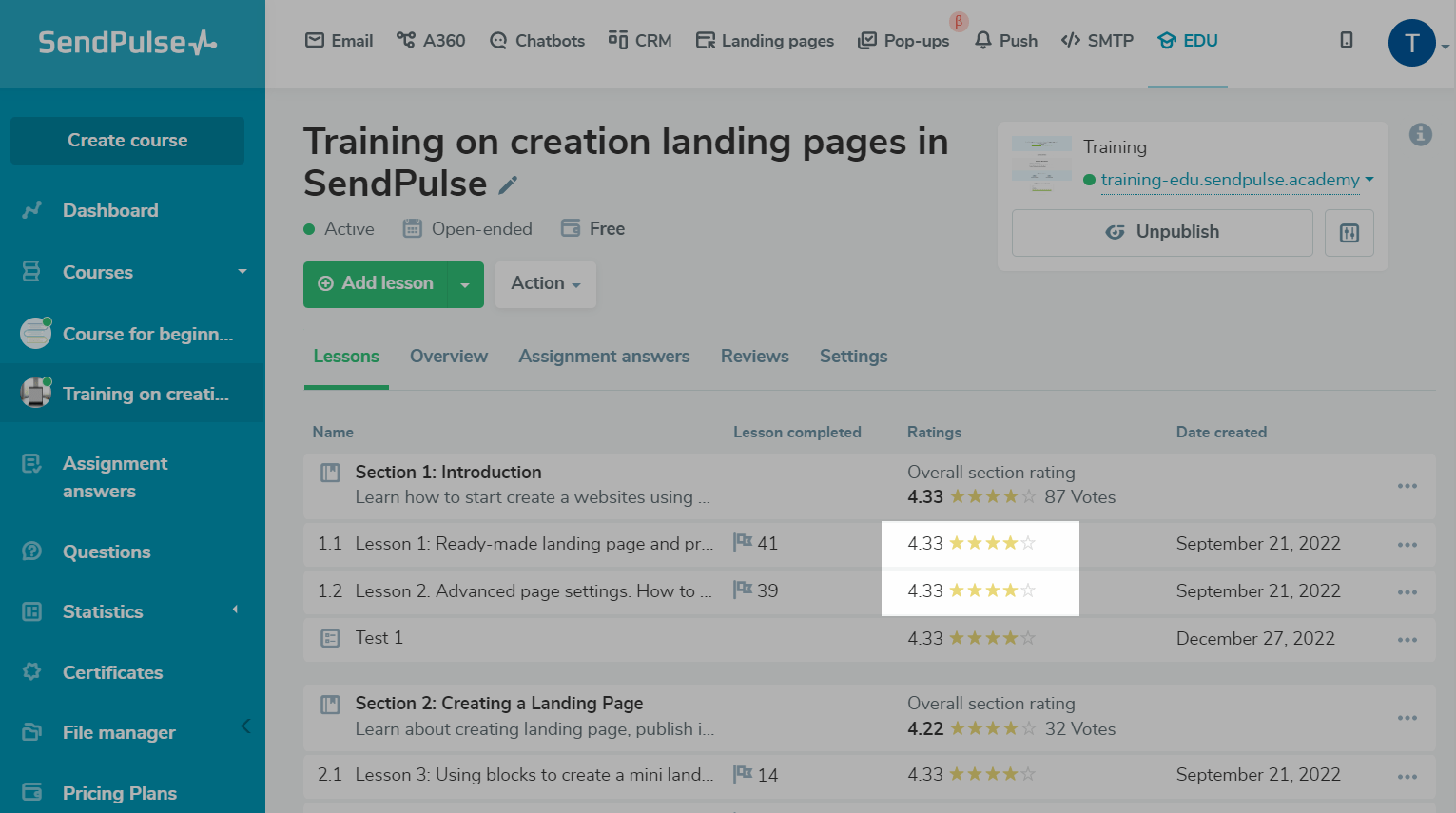Open the site settings sliders icon button

pyautogui.click(x=1349, y=233)
